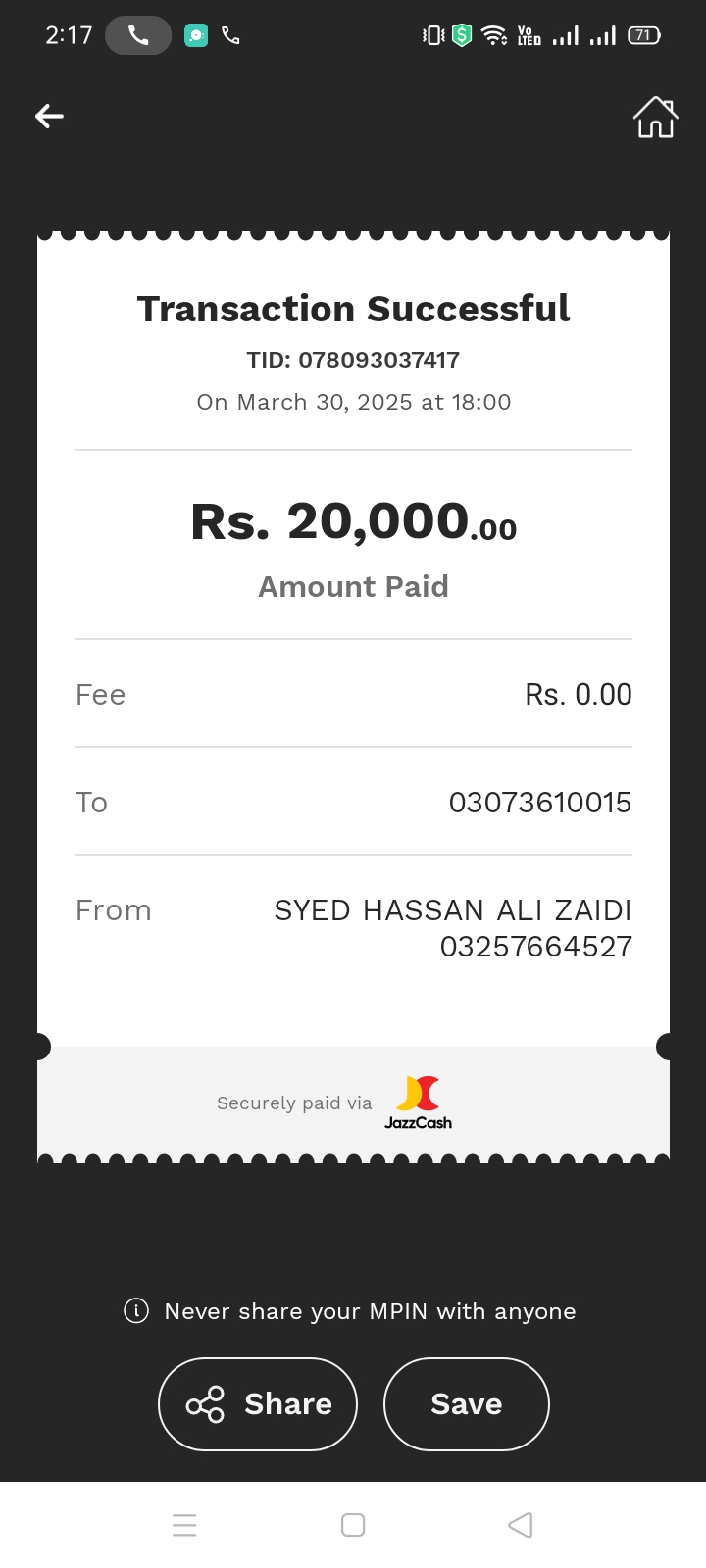Viewport: 706px width, 1568px height.
Task: Tap the Wi-Fi status icon
Action: tap(494, 36)
